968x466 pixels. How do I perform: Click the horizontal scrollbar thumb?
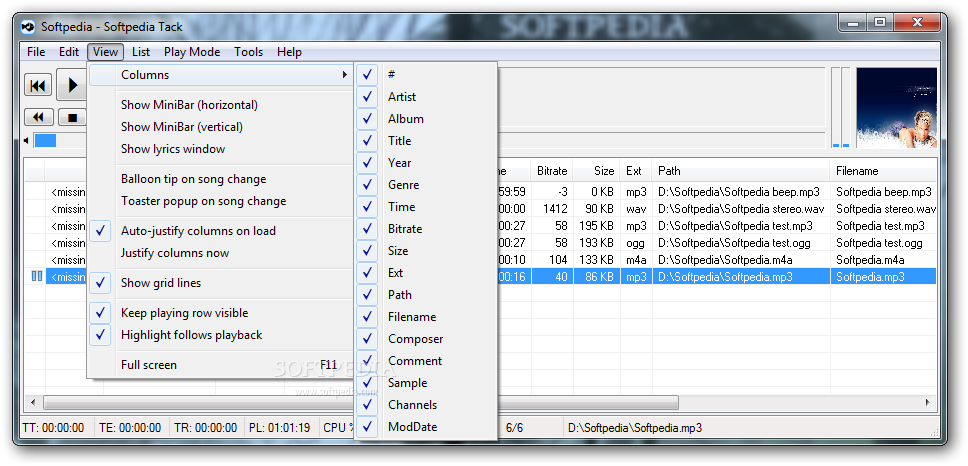(361, 402)
